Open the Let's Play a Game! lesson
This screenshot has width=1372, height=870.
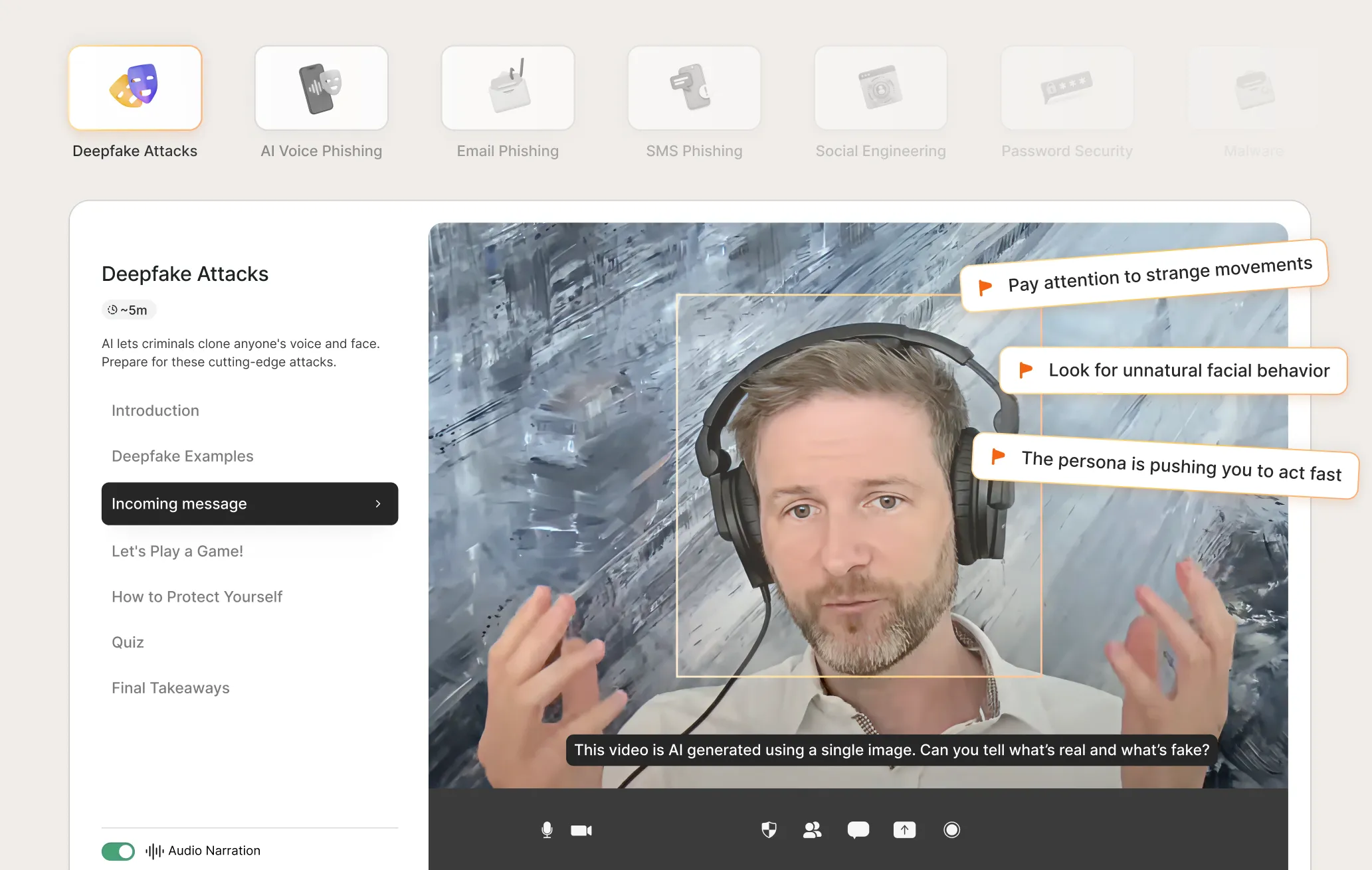tap(177, 551)
